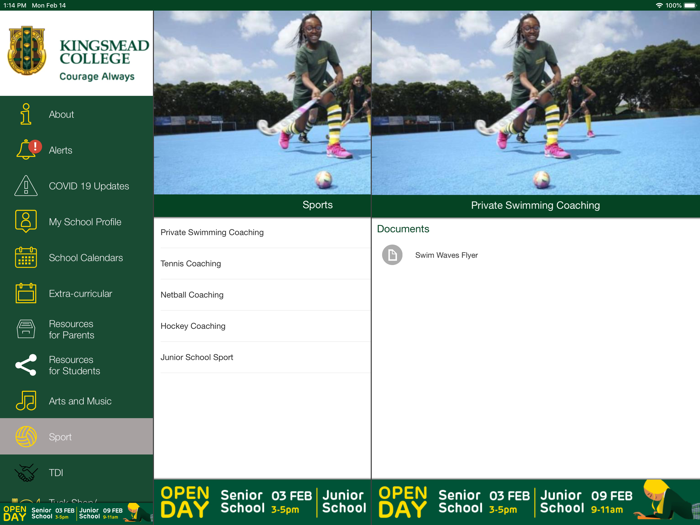The image size is (700, 525).
Task: Tap the Sport volleyball icon
Action: click(x=26, y=437)
